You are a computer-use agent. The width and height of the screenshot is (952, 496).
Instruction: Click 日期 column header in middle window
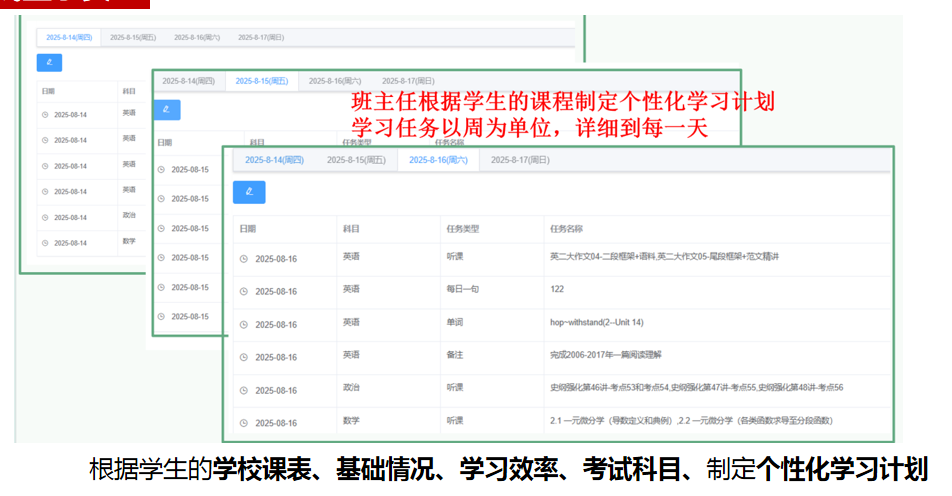[x=165, y=143]
